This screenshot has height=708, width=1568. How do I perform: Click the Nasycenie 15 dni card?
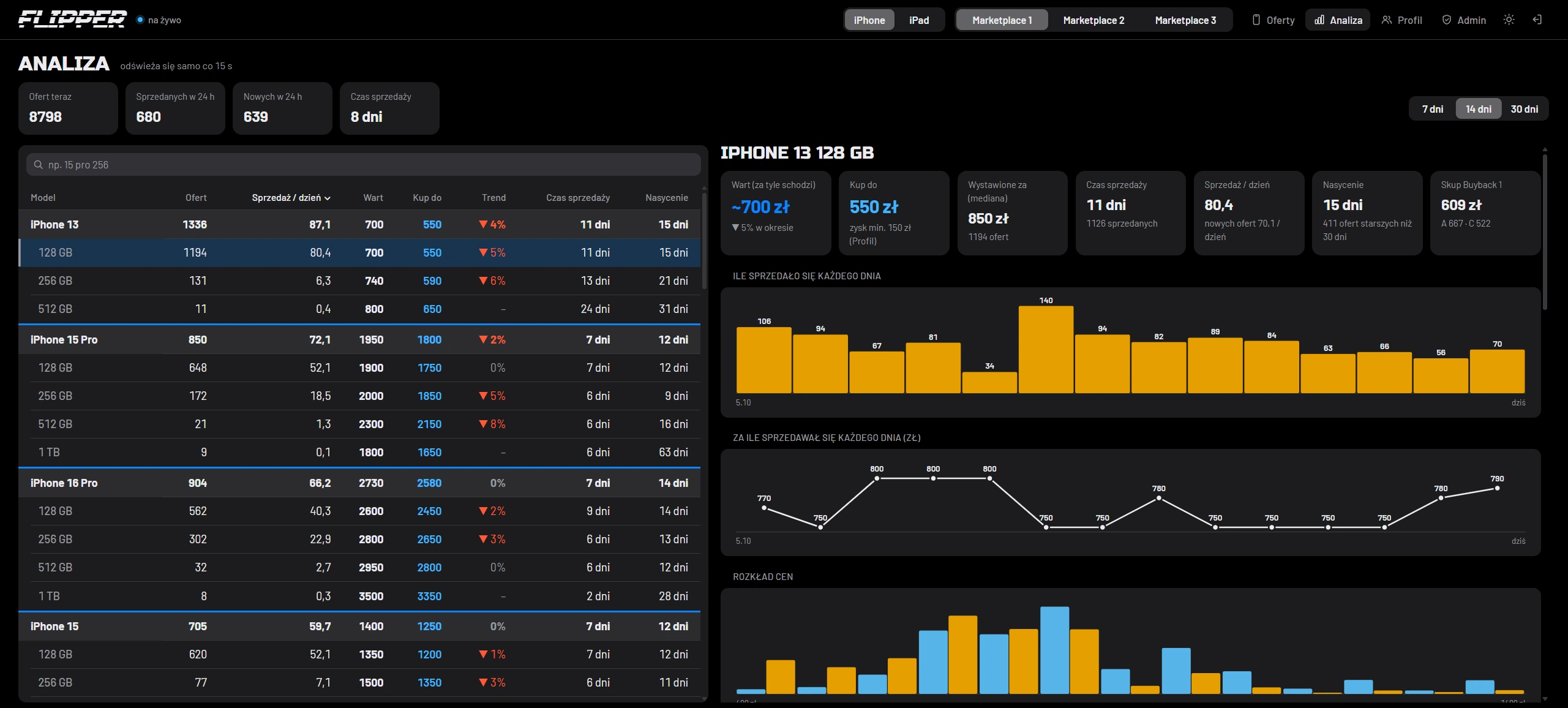1367,213
